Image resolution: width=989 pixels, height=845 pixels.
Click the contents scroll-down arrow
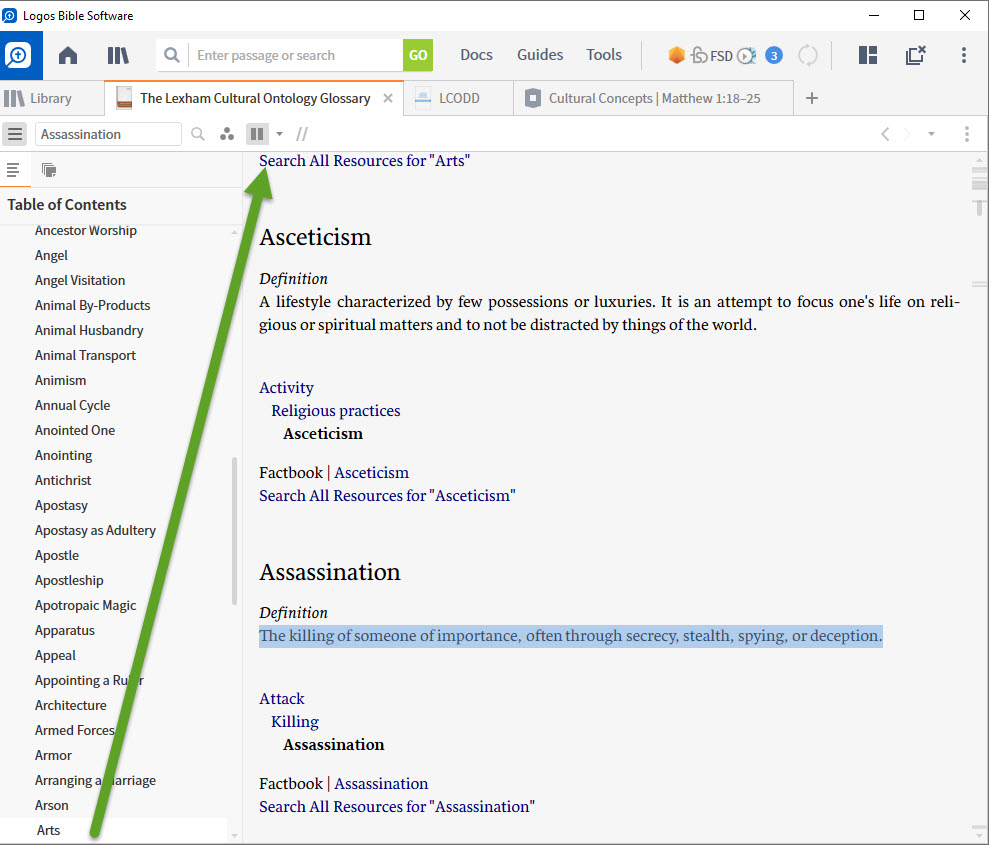click(235, 836)
